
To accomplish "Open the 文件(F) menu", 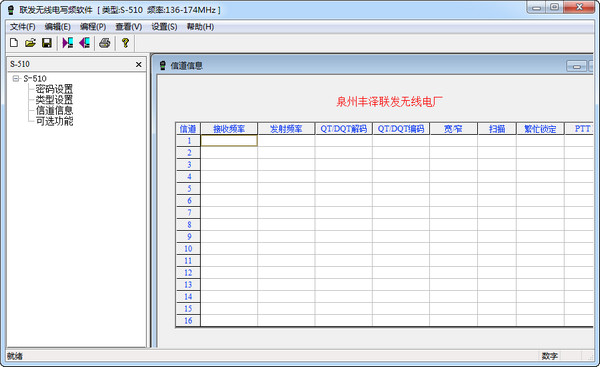I will [x=23, y=27].
